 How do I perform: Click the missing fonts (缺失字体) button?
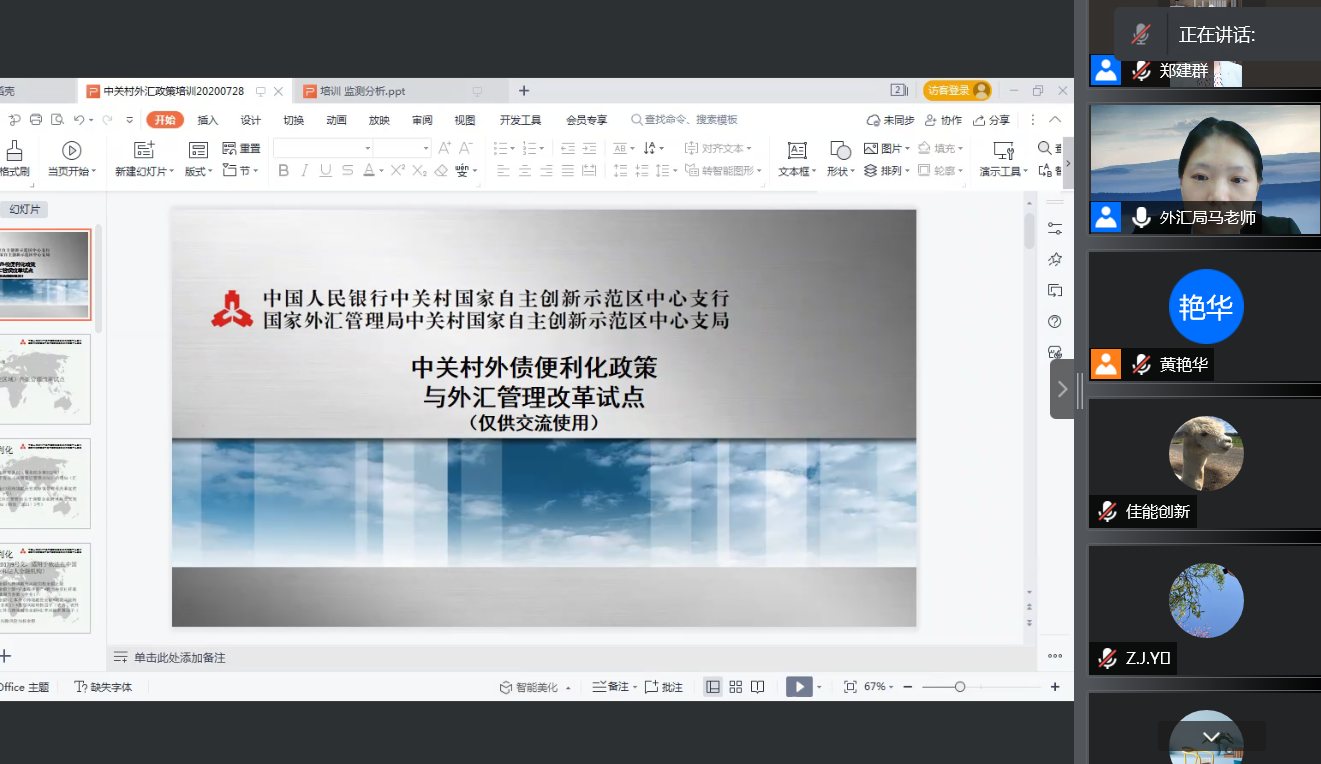click(104, 687)
